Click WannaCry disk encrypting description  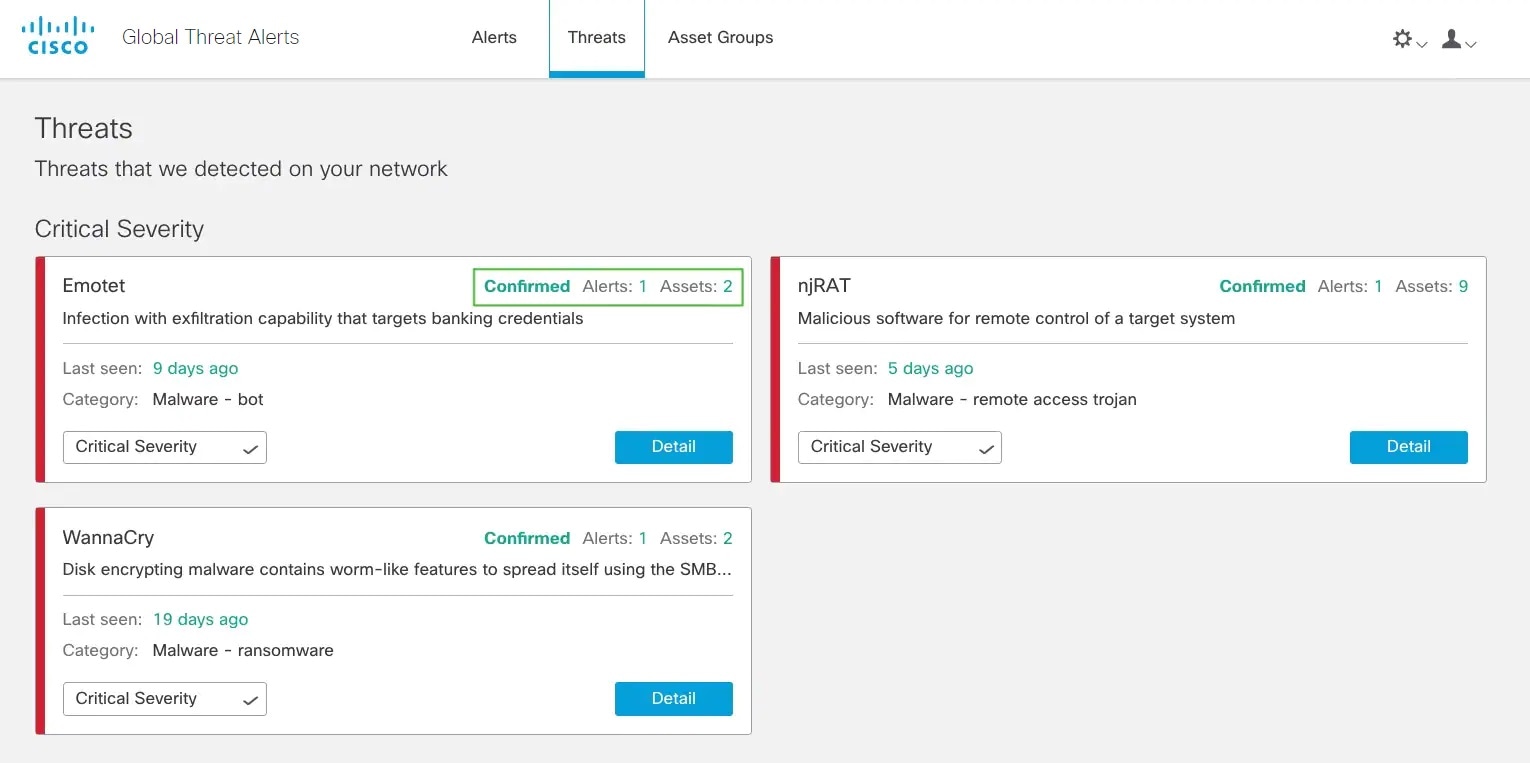coord(397,570)
